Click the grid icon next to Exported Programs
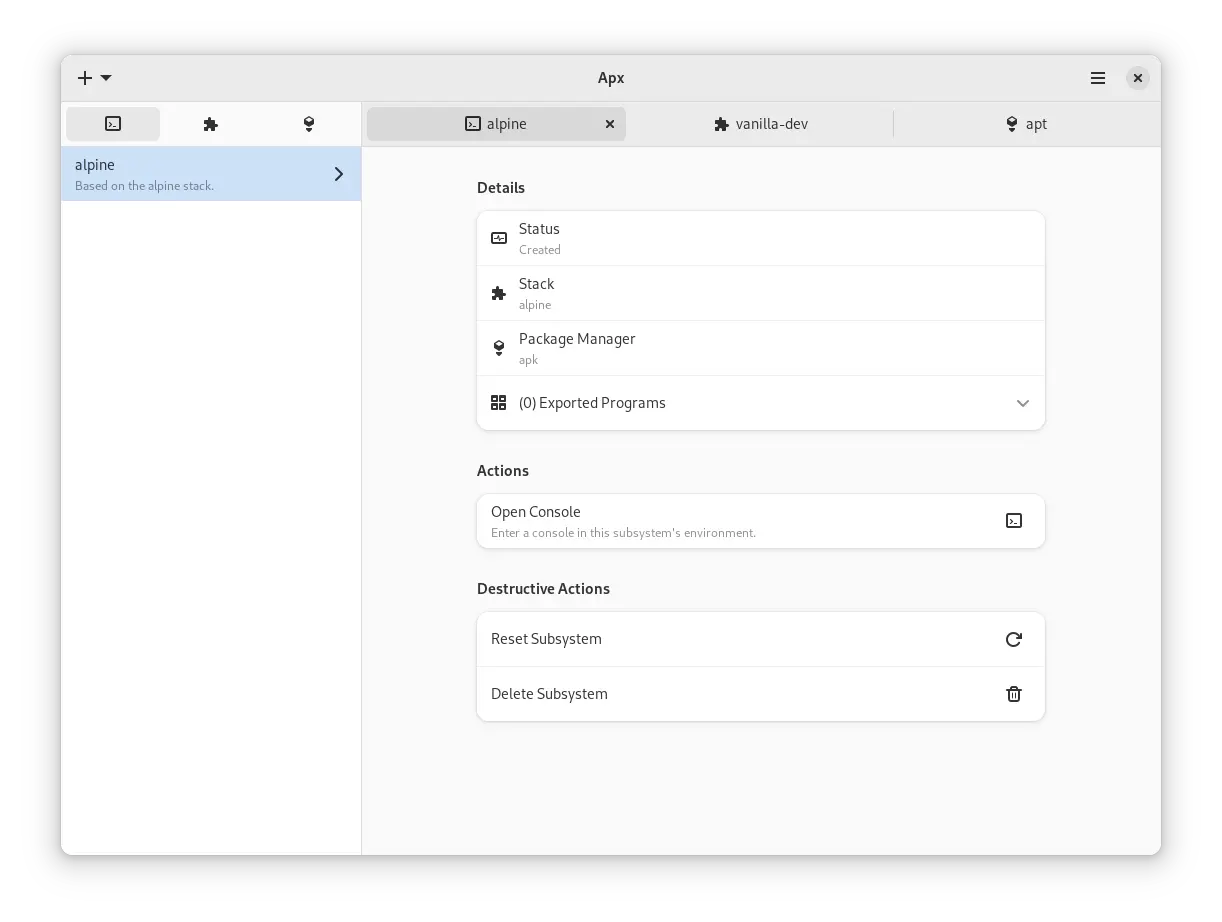This screenshot has height=922, width=1222. 498,403
